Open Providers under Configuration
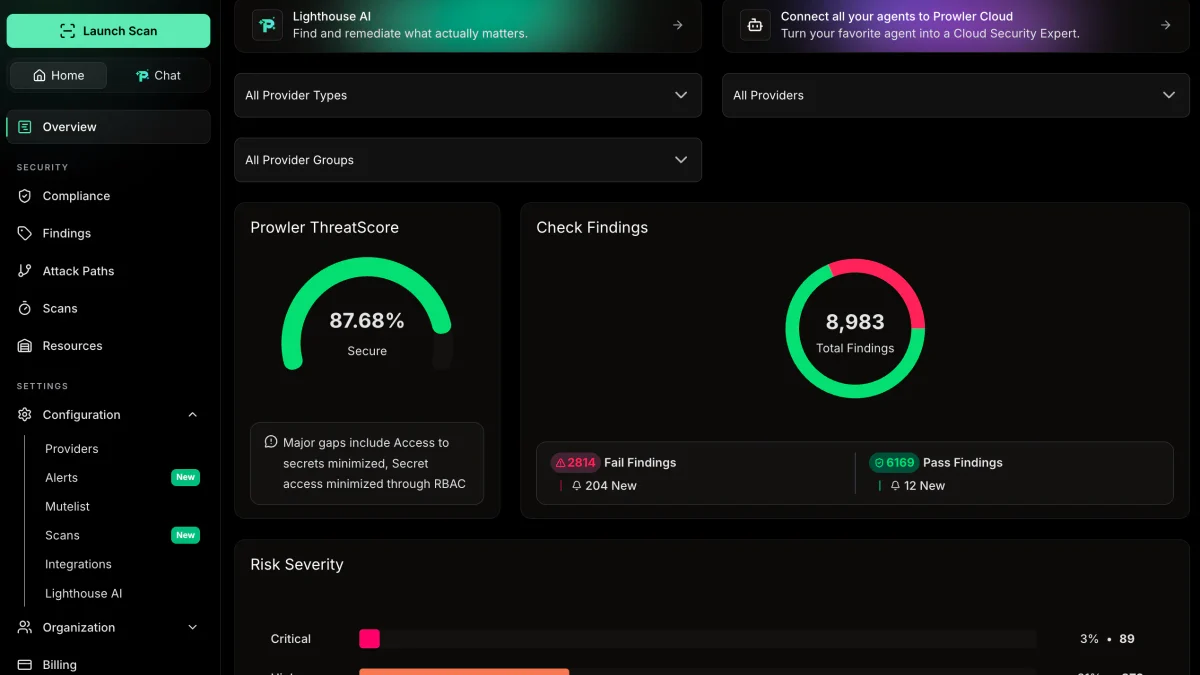The image size is (1200, 675). pos(72,449)
